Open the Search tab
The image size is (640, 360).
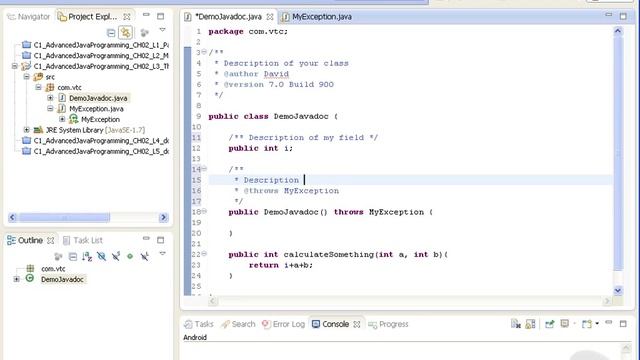pos(238,324)
